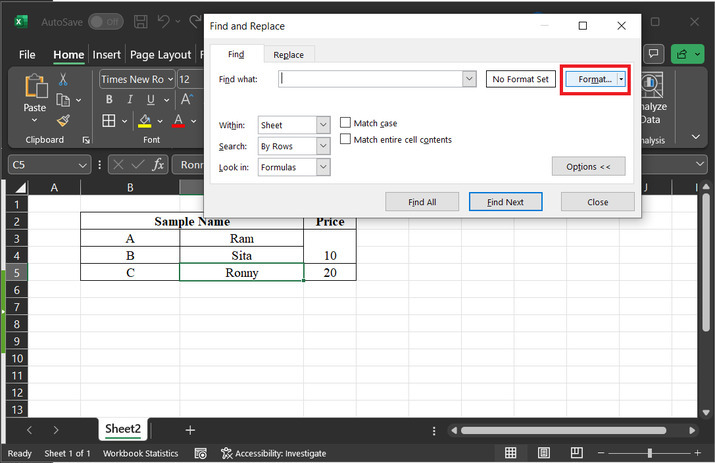Image resolution: width=715 pixels, height=463 pixels.
Task: Click the Insert Function fx icon
Action: 158,165
